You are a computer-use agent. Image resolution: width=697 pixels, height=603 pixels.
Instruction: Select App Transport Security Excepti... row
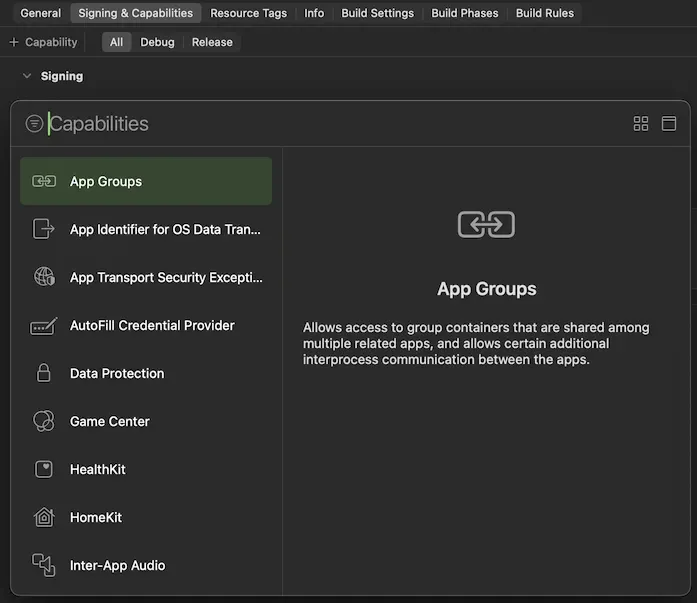click(x=146, y=277)
